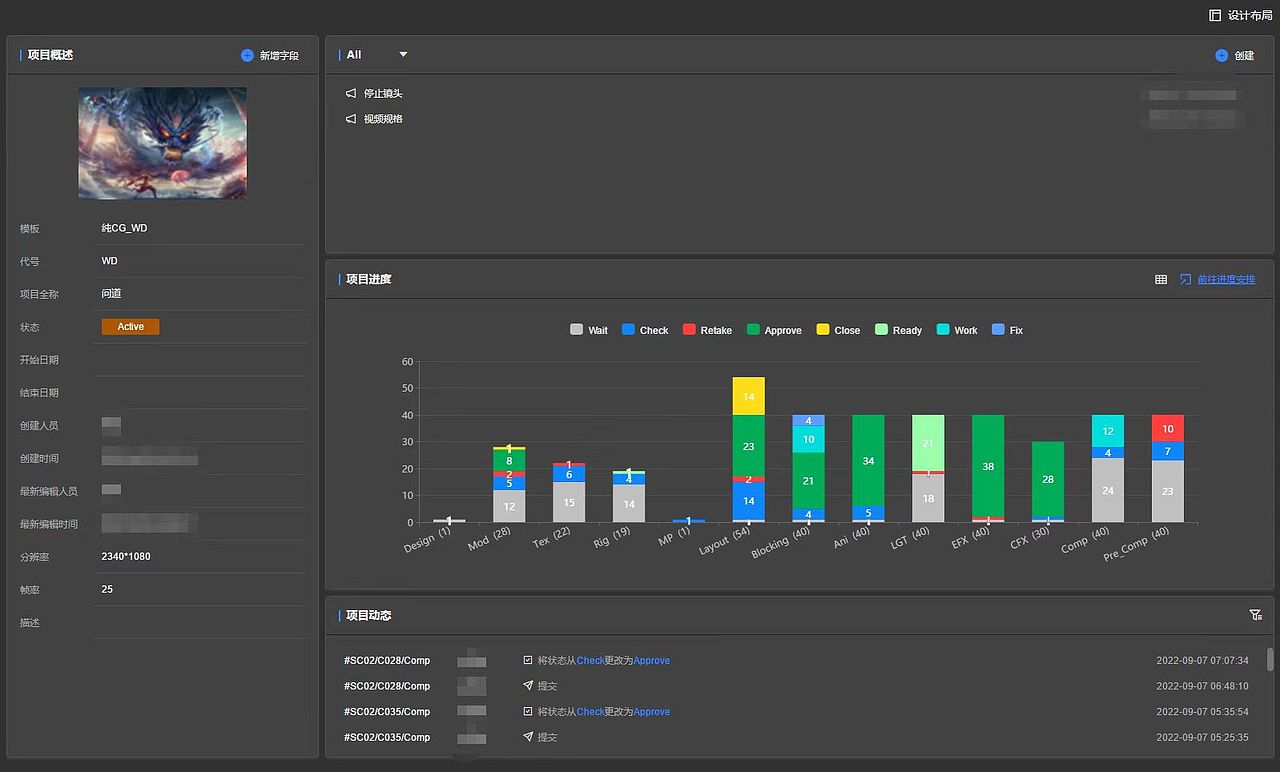Click the yellow Close legend swatch
Image resolution: width=1280 pixels, height=772 pixels.
pyautogui.click(x=823, y=330)
